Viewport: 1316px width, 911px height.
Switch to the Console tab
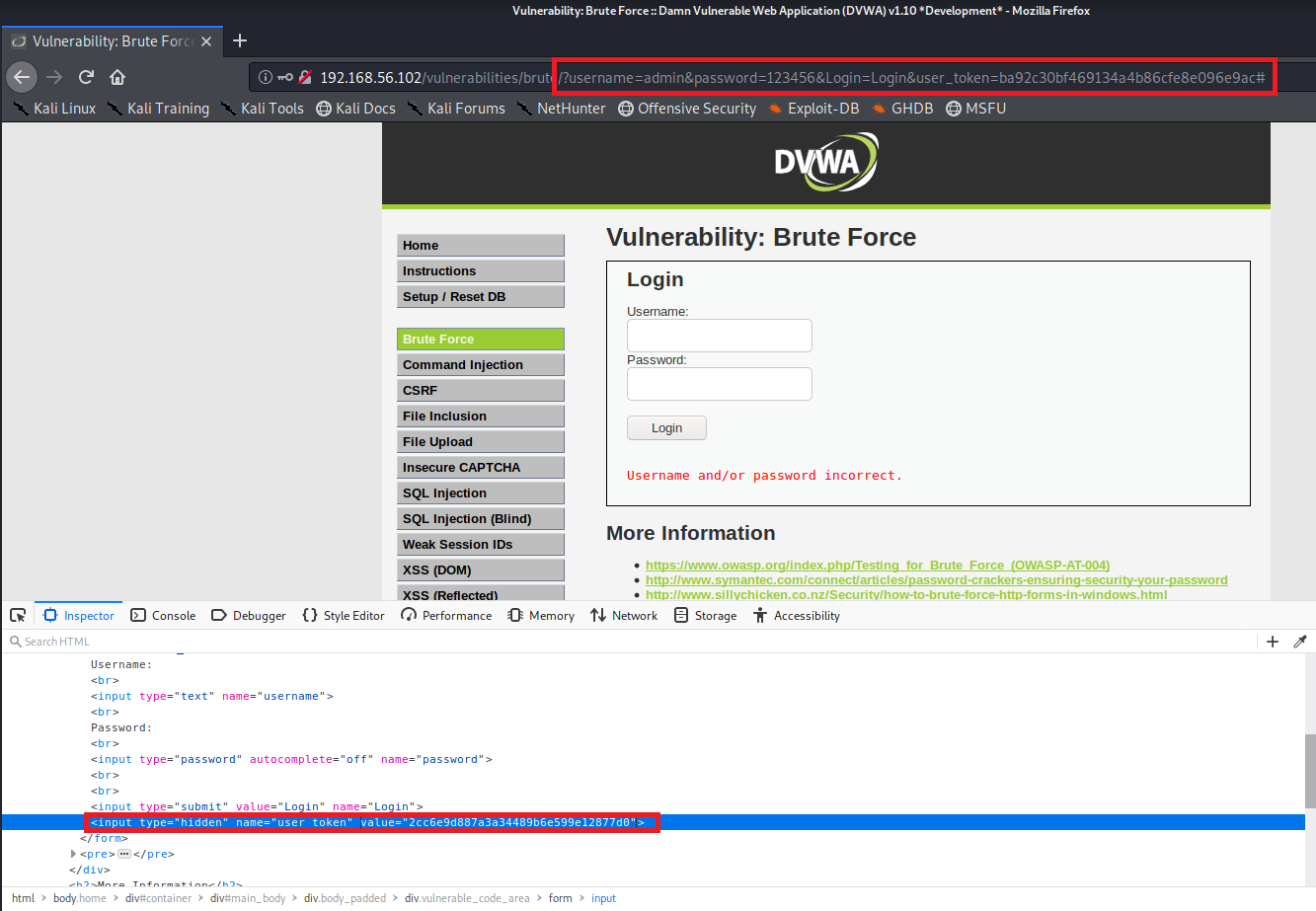(x=164, y=615)
